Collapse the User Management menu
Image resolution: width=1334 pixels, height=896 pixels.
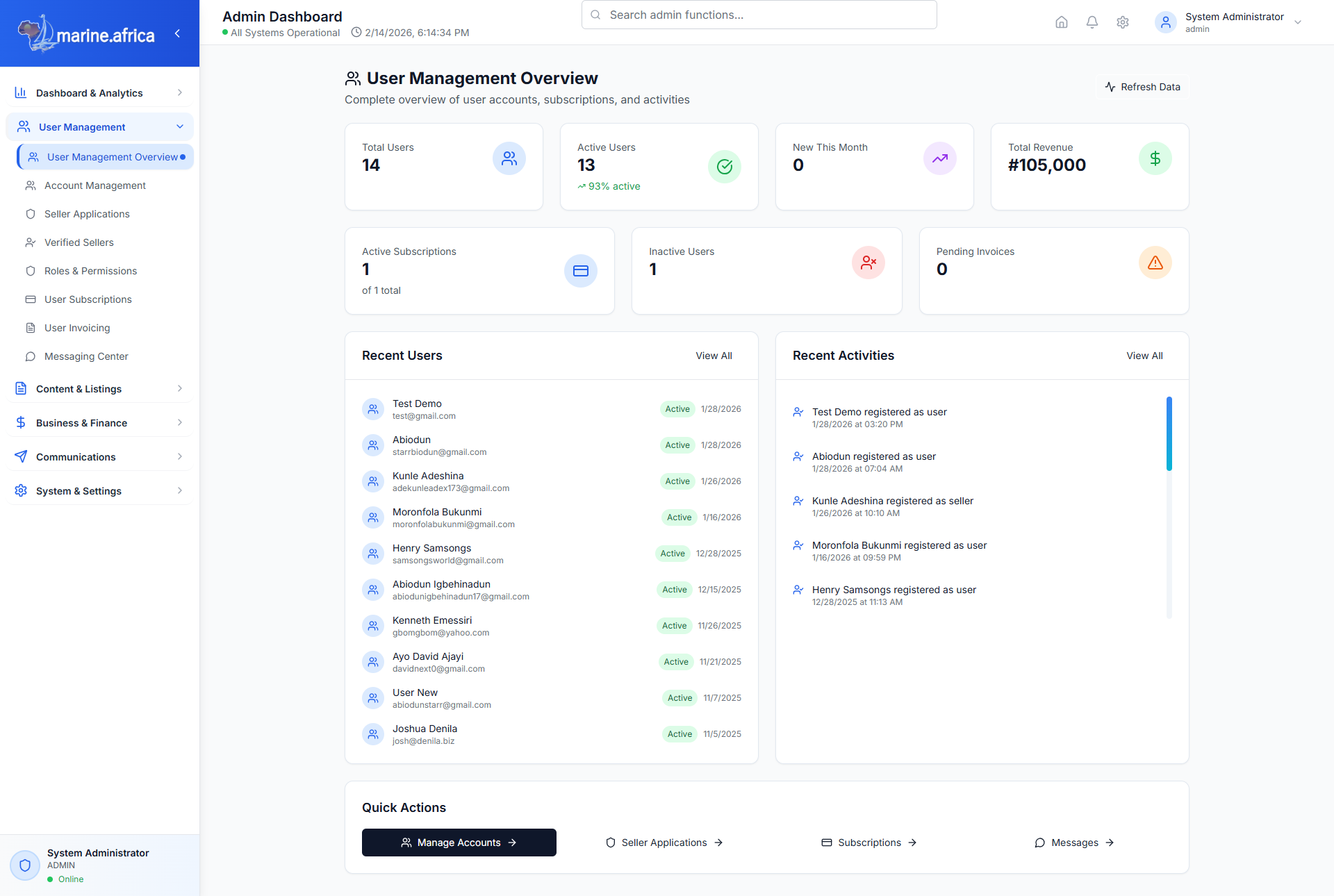[100, 126]
